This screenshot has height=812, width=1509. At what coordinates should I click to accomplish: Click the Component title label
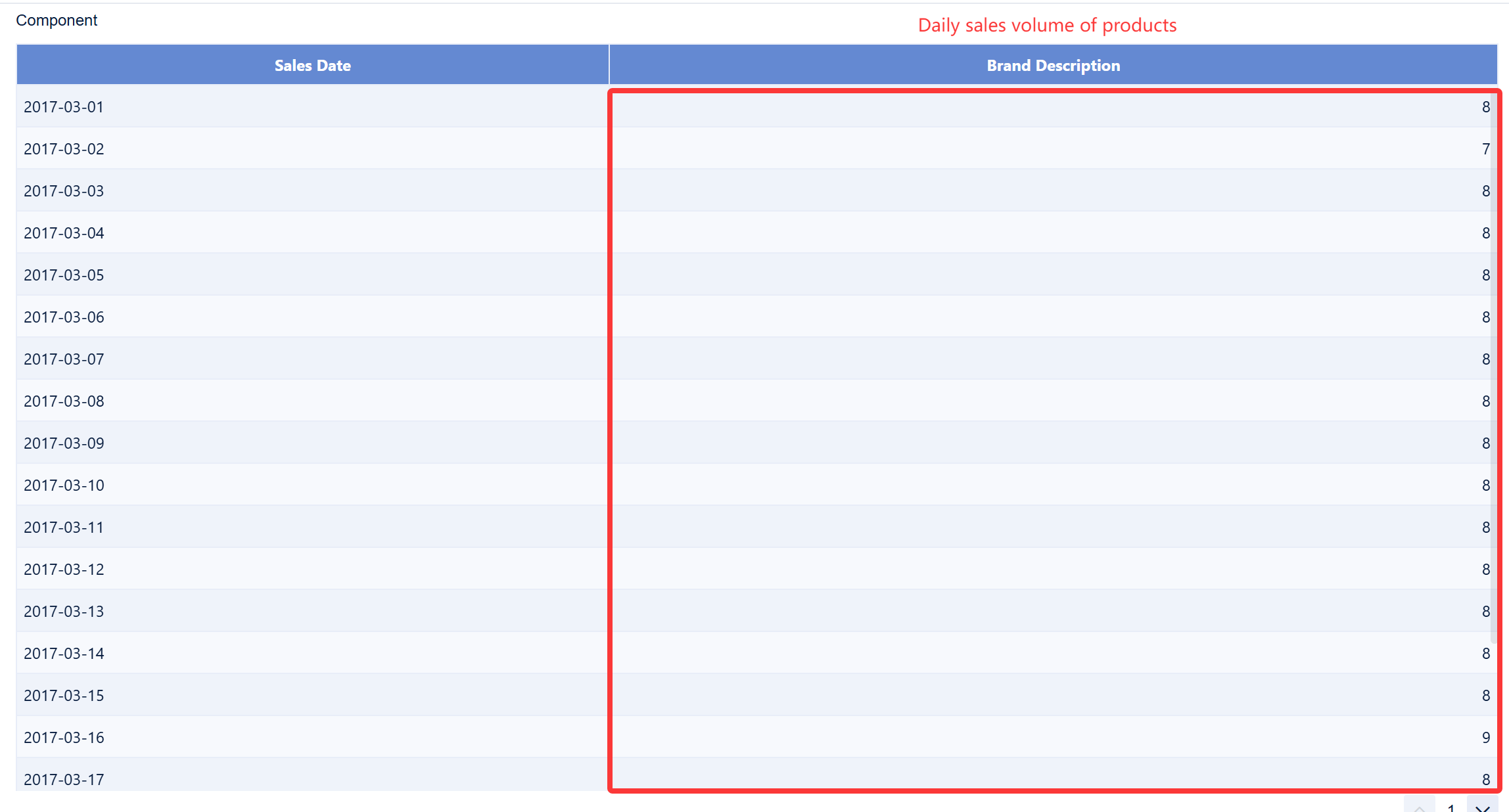pyautogui.click(x=57, y=20)
